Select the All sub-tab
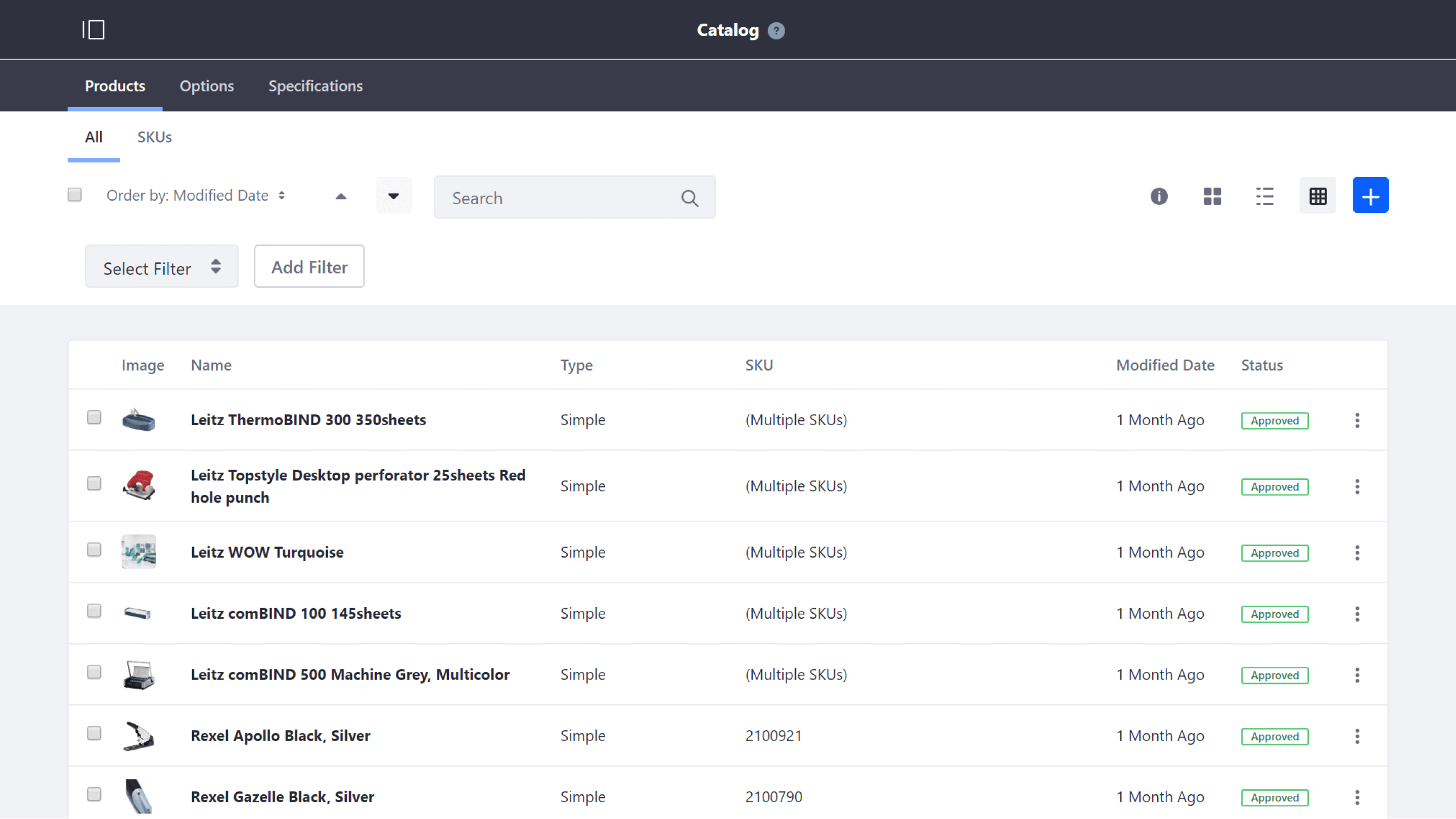Viewport: 1456px width, 819px height. point(94,137)
